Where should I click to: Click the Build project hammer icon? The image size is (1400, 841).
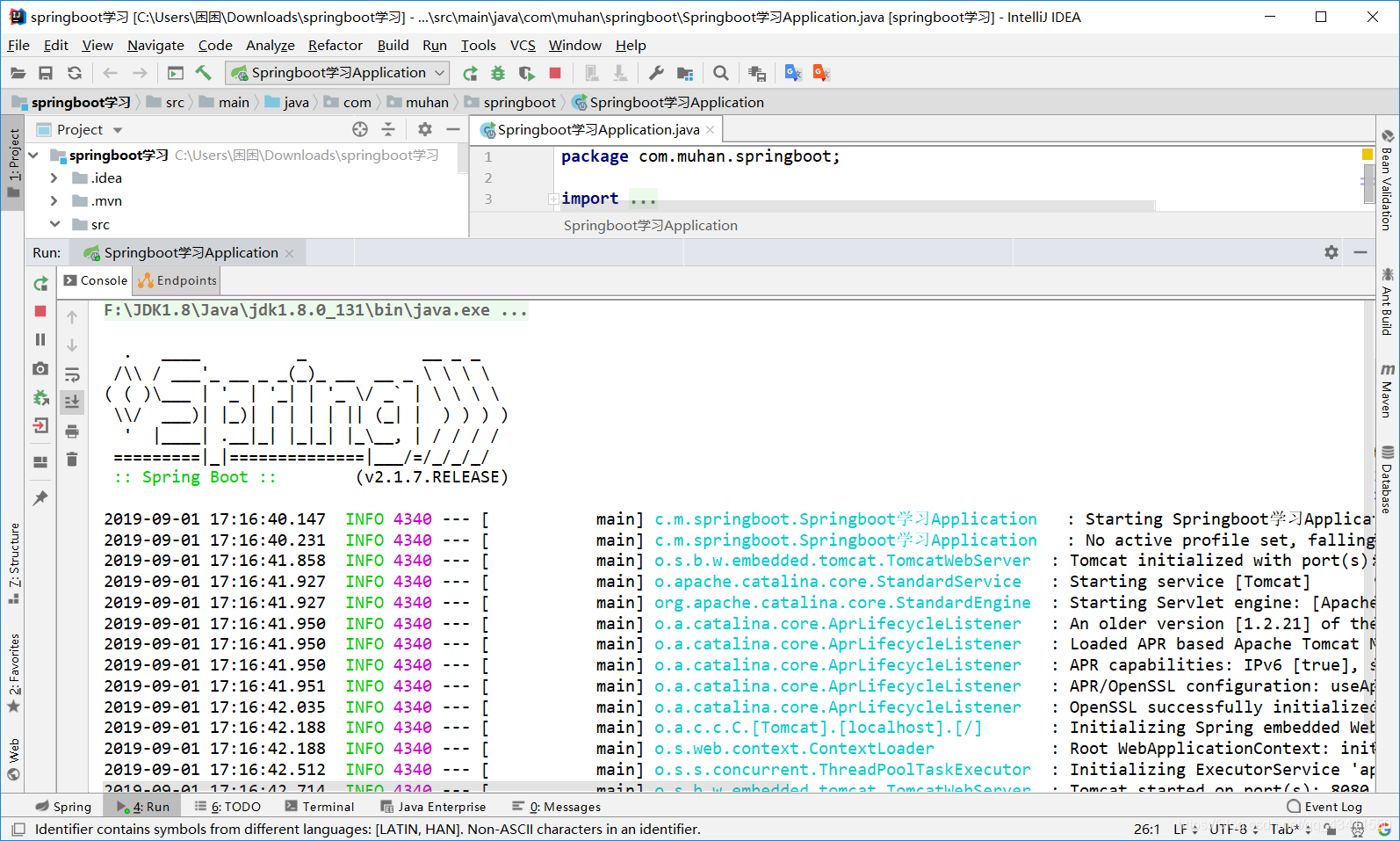tap(204, 73)
